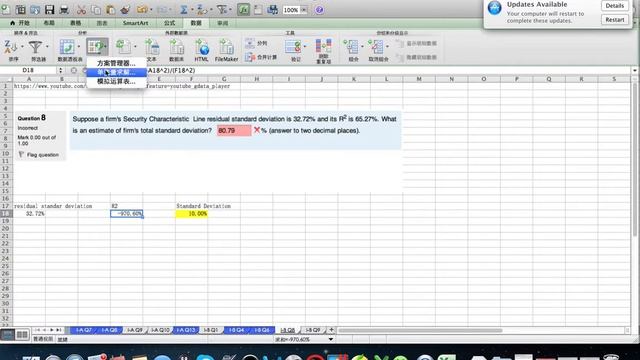Image resolution: width=640 pixels, height=360 pixels.
Task: Add a new sheet with plus button
Action: [x=331, y=329]
